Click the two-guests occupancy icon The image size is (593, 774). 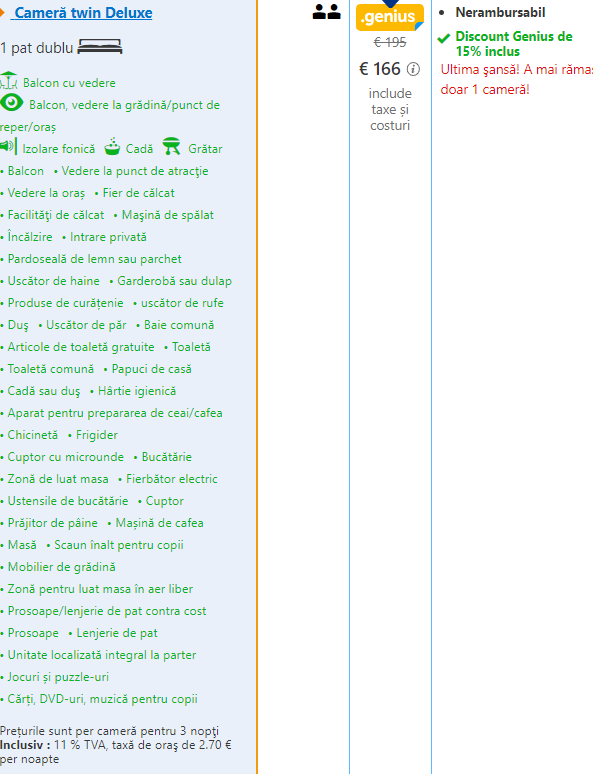pos(326,12)
